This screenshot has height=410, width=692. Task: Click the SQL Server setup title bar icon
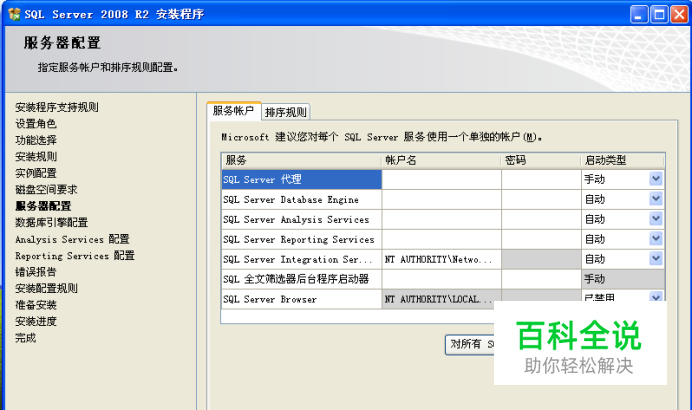(14, 14)
